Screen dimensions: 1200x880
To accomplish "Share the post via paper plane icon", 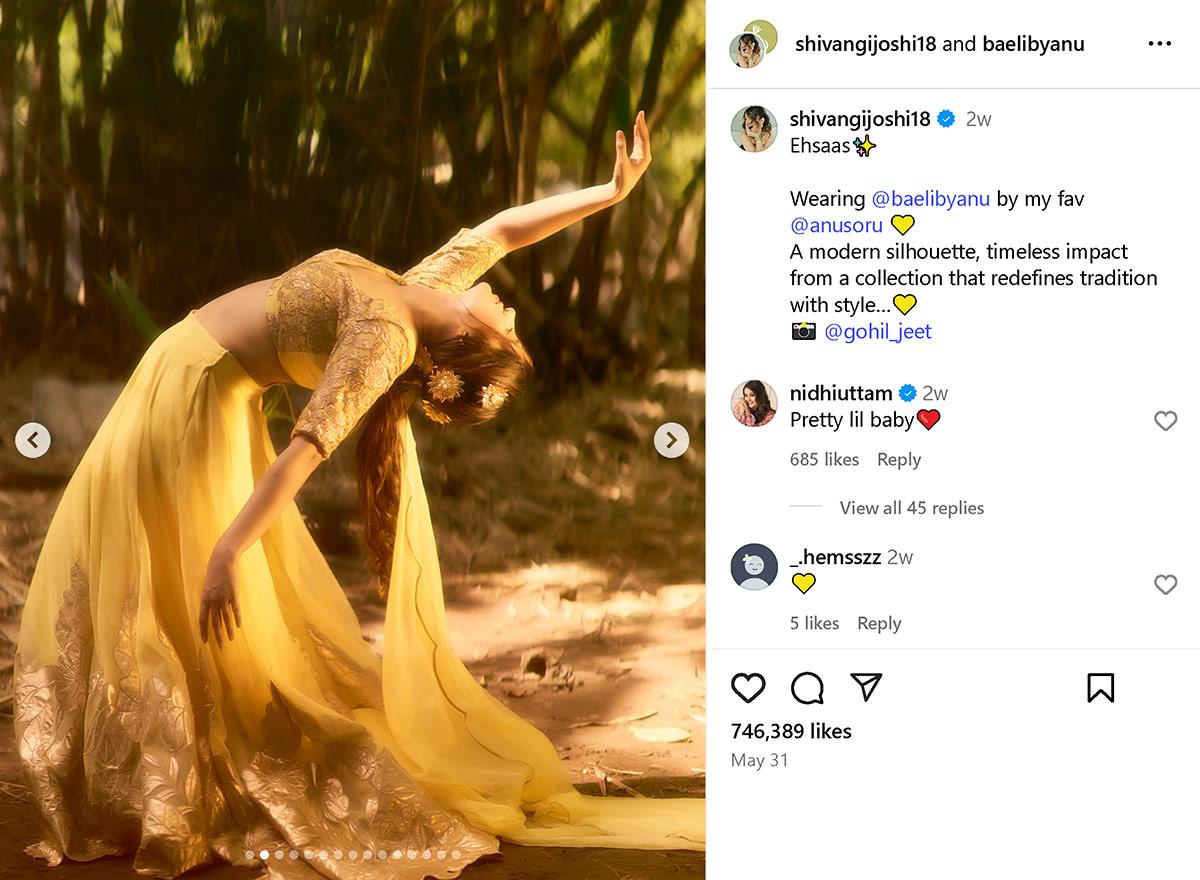I will [x=866, y=686].
